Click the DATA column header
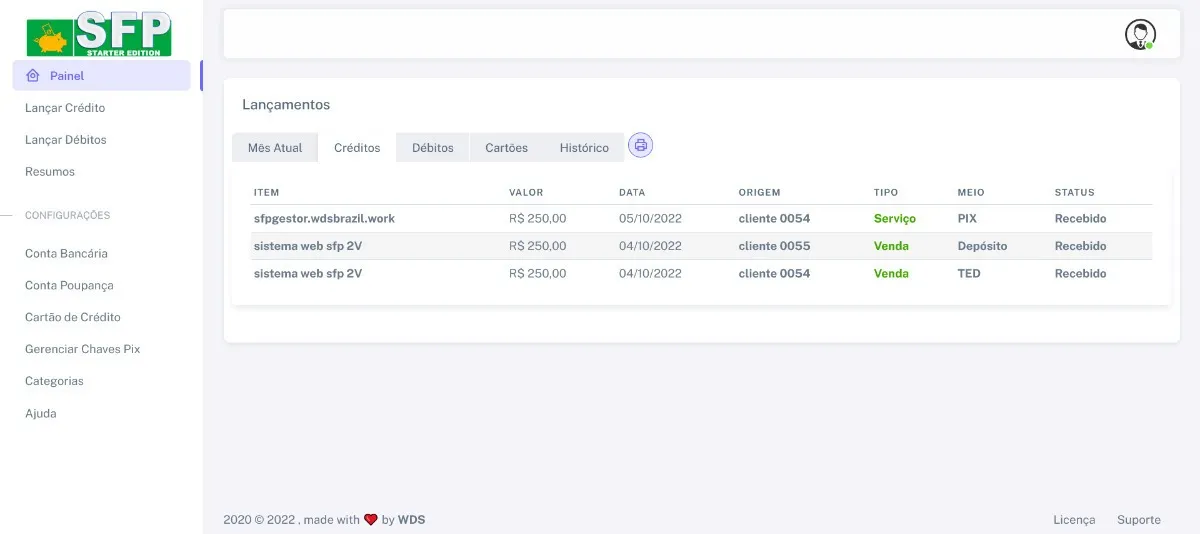 [632, 192]
